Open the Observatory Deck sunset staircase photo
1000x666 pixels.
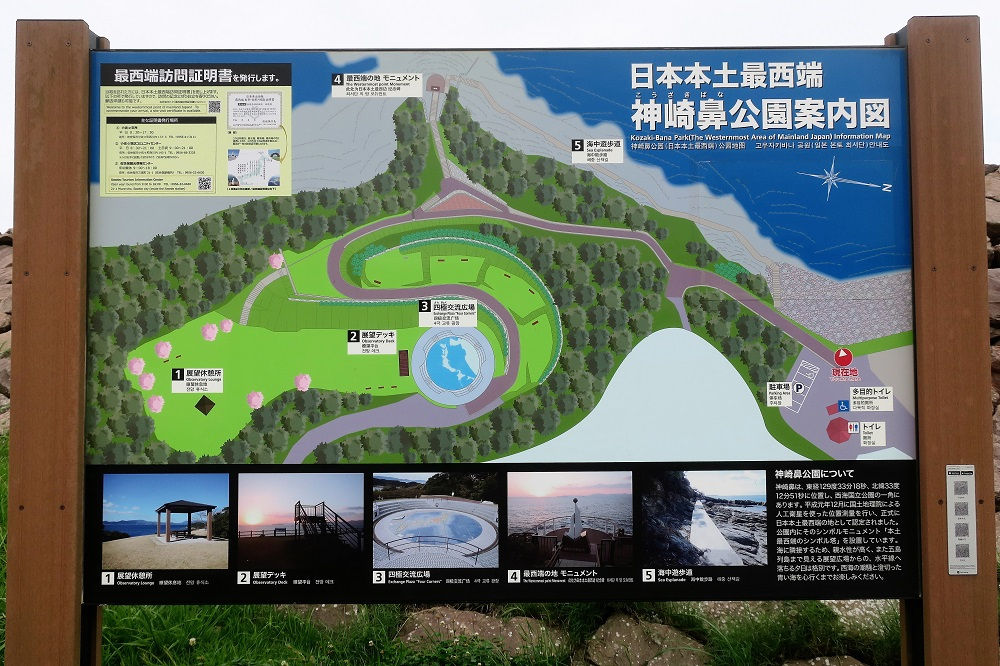point(300,520)
